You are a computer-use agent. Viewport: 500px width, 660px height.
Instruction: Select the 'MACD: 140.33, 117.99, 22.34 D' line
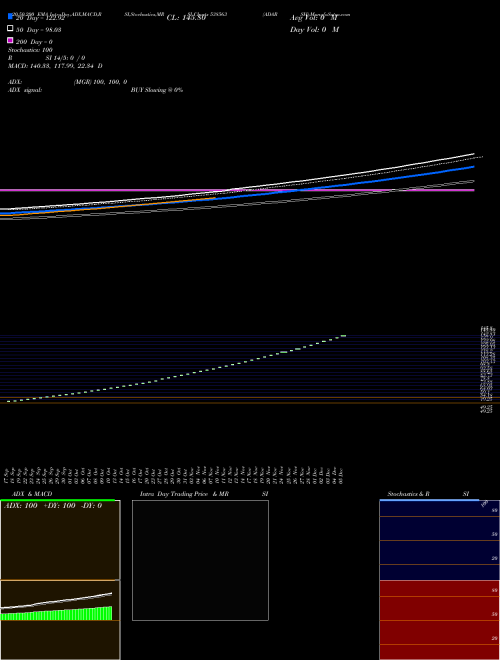[x=55, y=66]
